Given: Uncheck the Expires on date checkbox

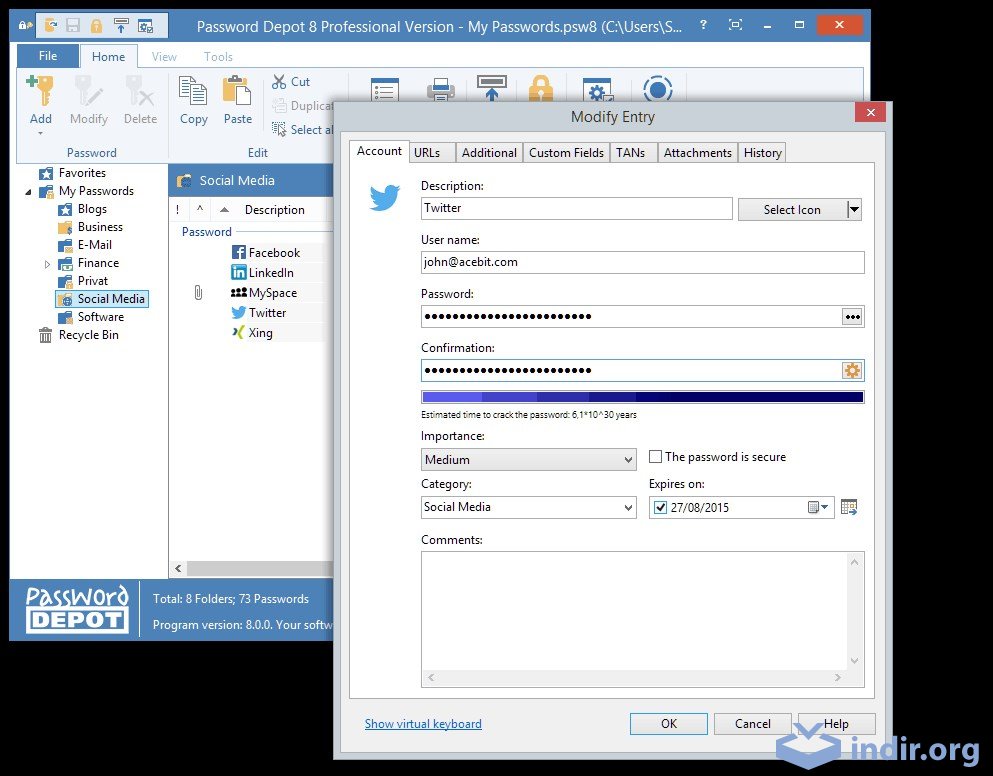Looking at the screenshot, I should [x=660, y=507].
